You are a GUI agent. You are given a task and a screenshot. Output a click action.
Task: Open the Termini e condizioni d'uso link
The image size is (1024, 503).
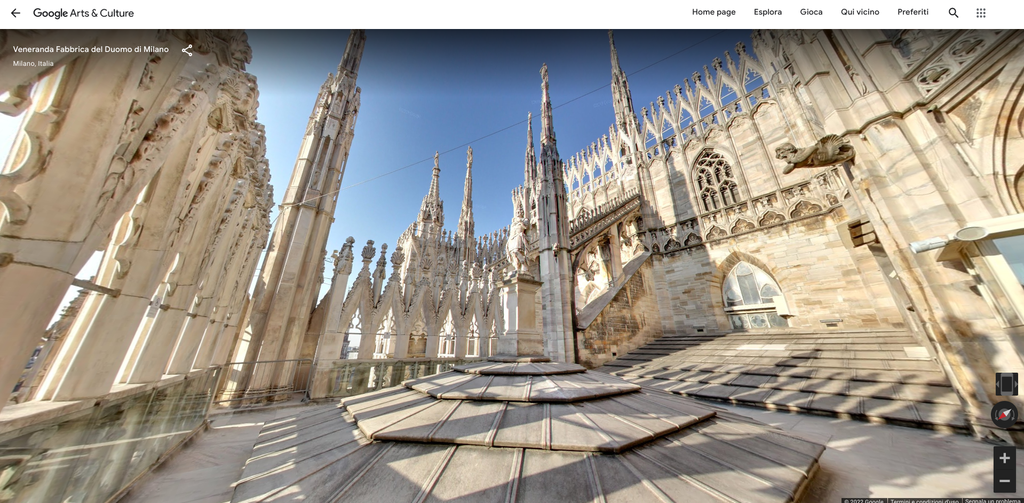pos(924,500)
